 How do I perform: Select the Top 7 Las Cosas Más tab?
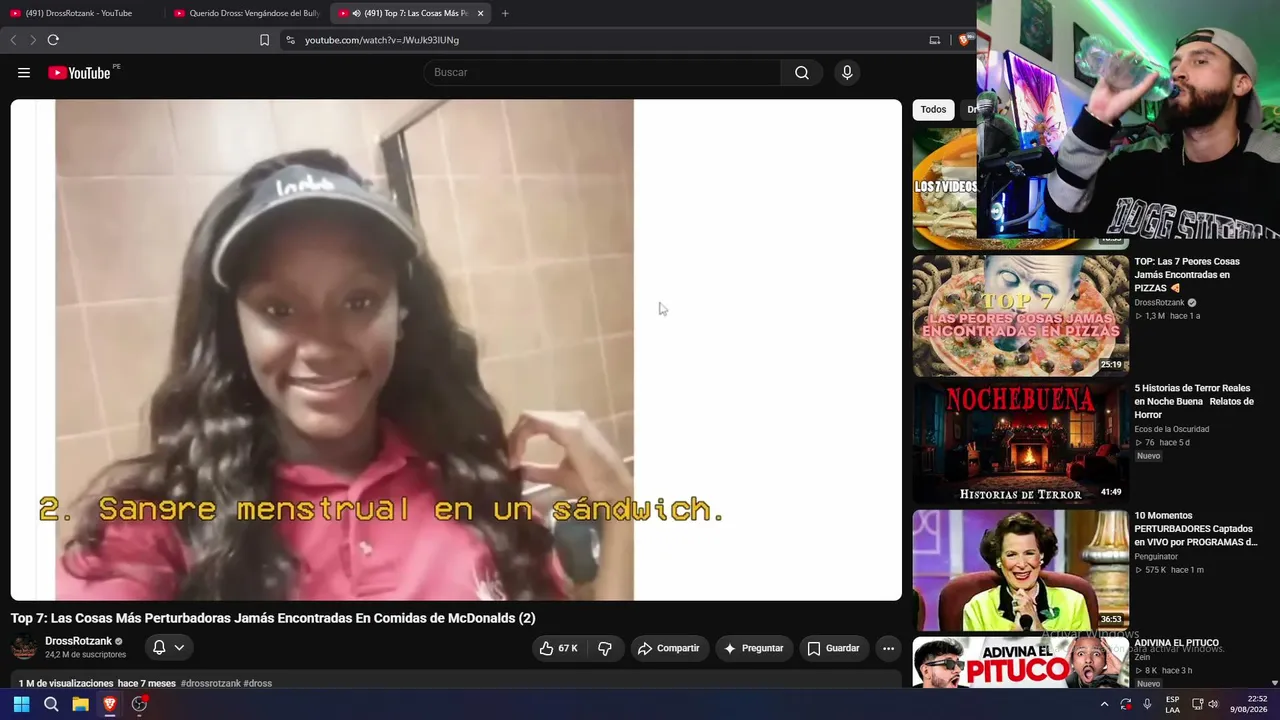(x=410, y=13)
